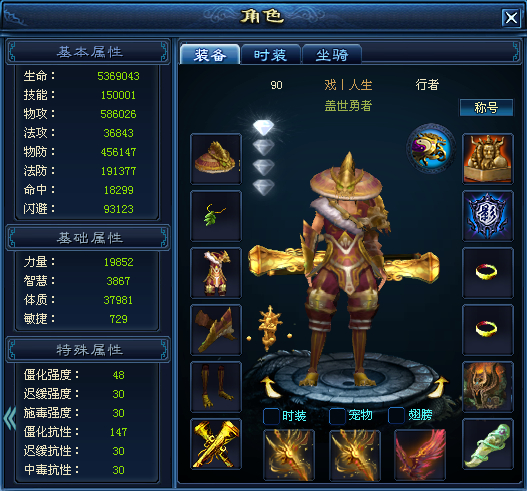Click the golden statue seal slot
Screen dimensions: 527x491
coord(488,159)
